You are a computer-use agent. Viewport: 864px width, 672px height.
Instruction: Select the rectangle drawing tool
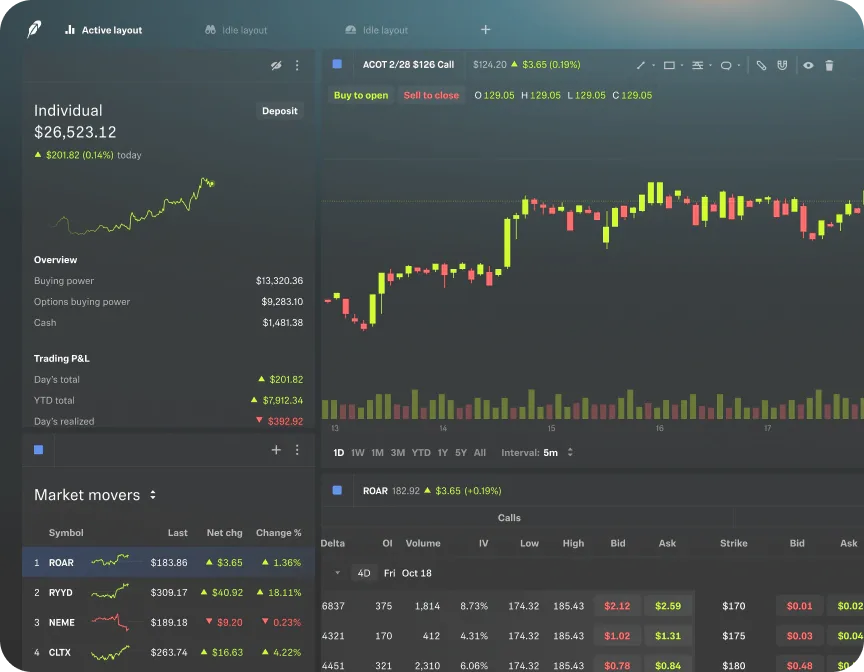pyautogui.click(x=669, y=66)
